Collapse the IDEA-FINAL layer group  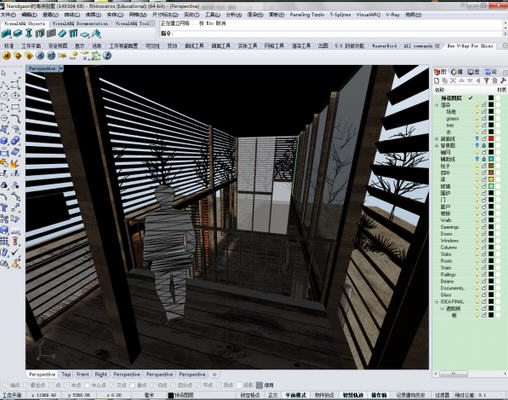click(437, 302)
